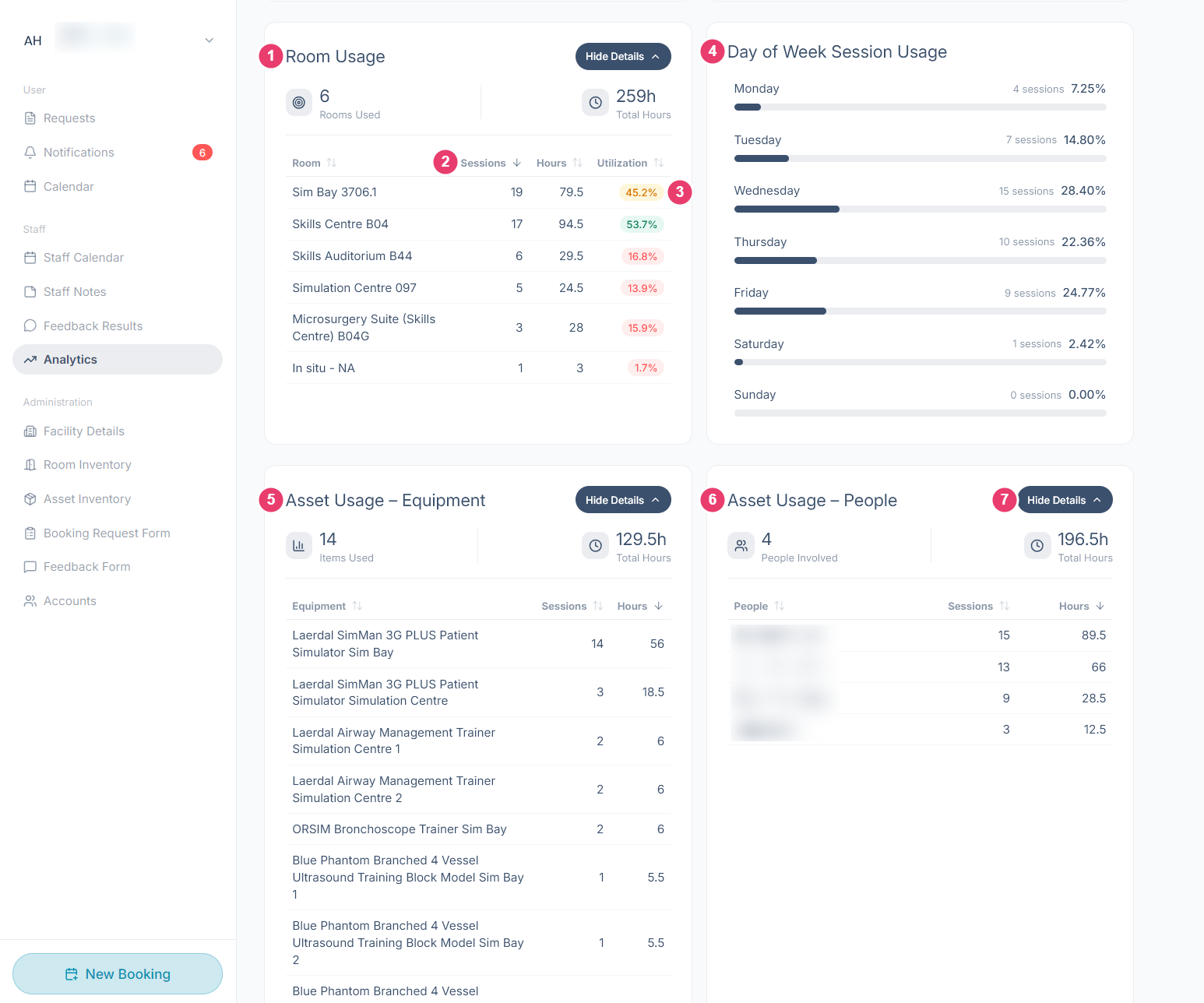Click the red notifications count badge

pos(202,153)
